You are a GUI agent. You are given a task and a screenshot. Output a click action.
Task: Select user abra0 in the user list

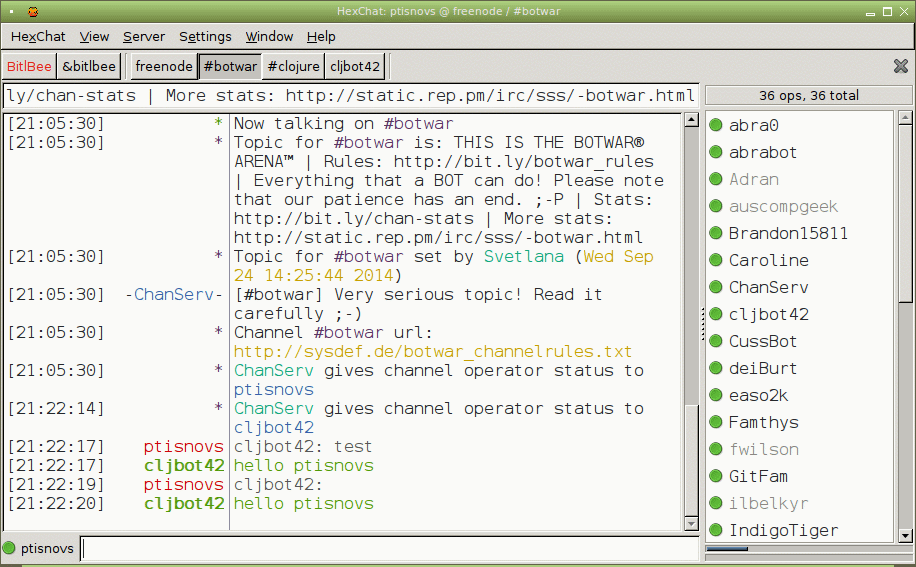pos(800,125)
